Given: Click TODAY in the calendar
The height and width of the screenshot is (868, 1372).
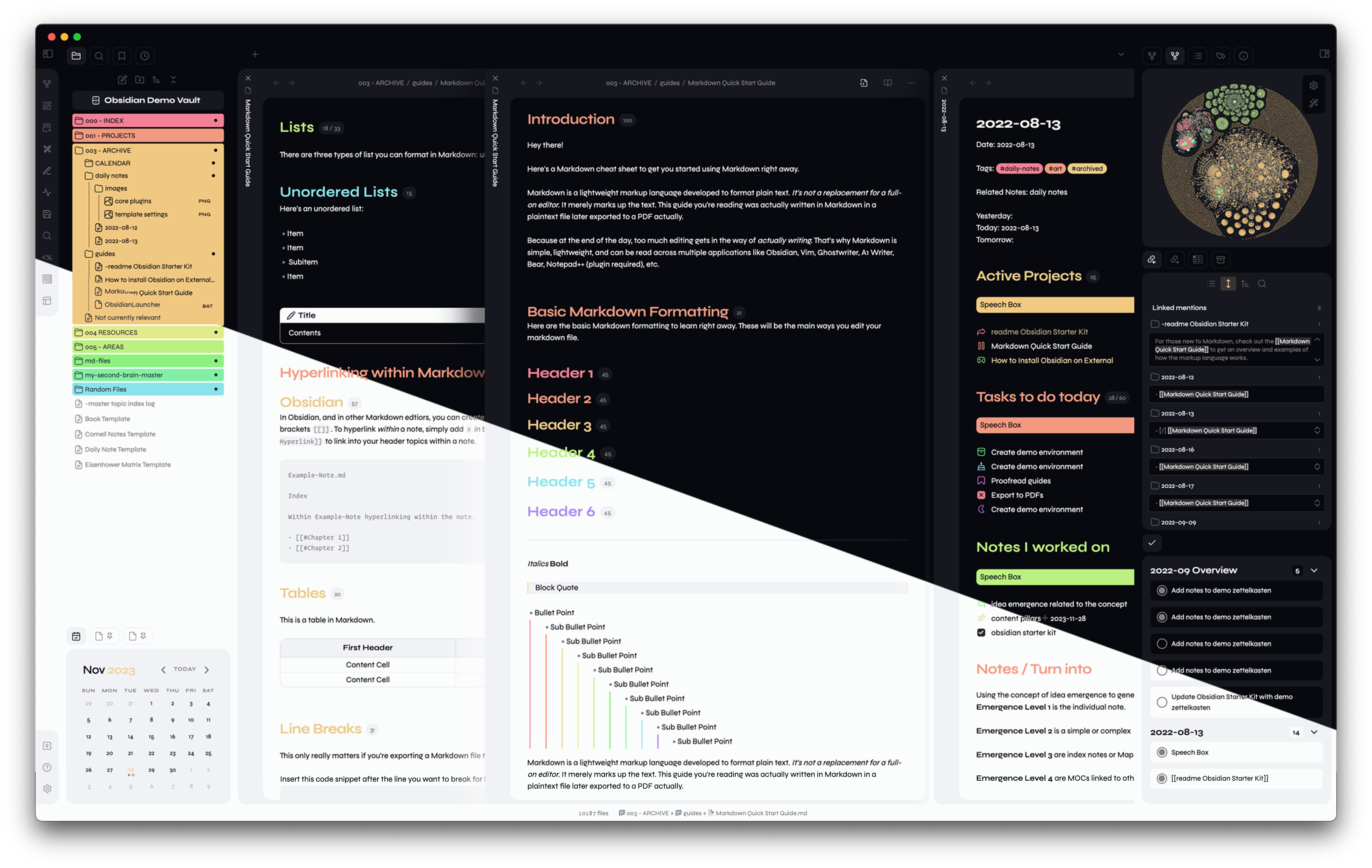Looking at the screenshot, I should point(185,669).
